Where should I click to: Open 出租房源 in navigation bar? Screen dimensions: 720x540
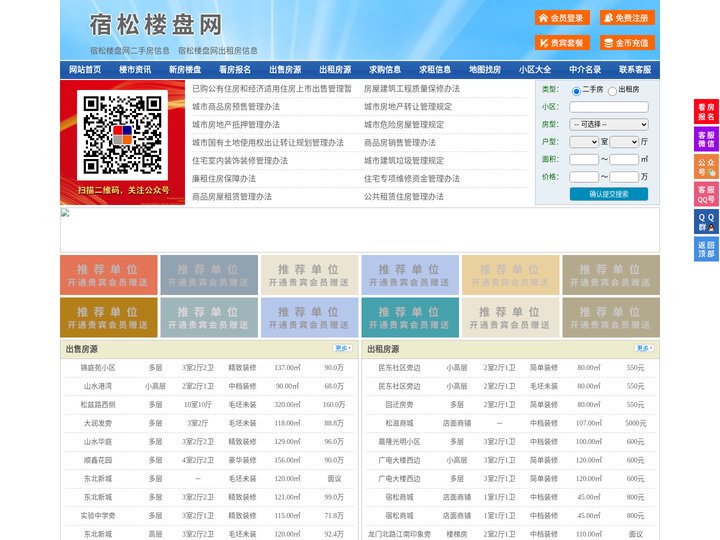pyautogui.click(x=335, y=70)
